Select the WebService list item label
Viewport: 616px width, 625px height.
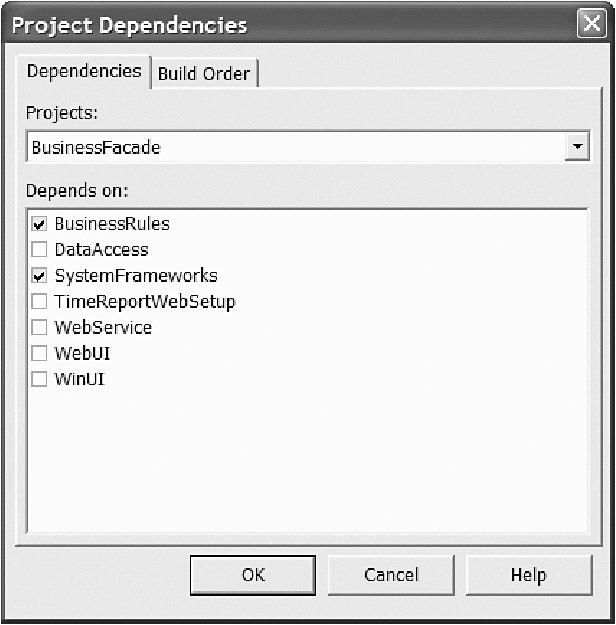coord(103,328)
